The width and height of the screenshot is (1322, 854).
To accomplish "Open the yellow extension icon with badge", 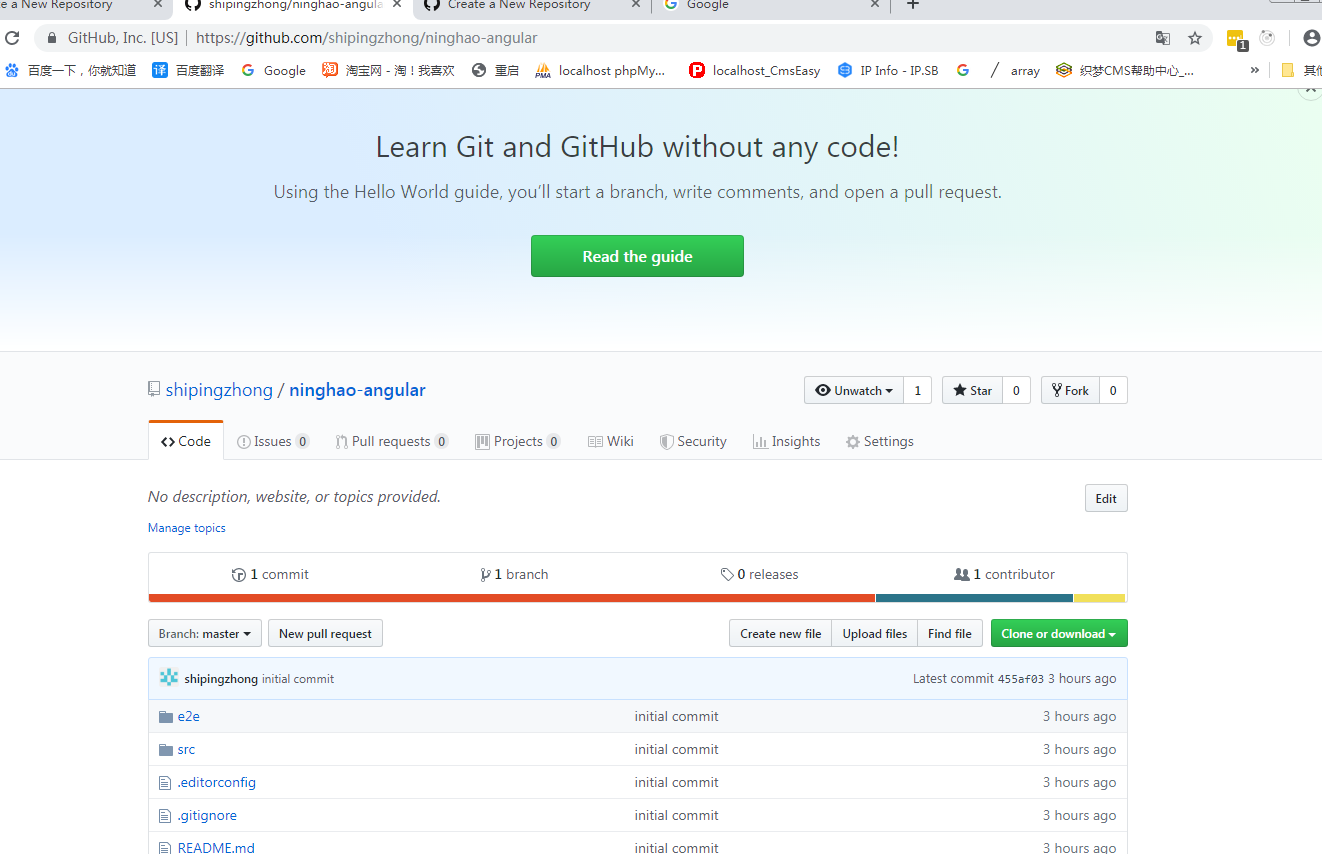I will coord(1237,39).
